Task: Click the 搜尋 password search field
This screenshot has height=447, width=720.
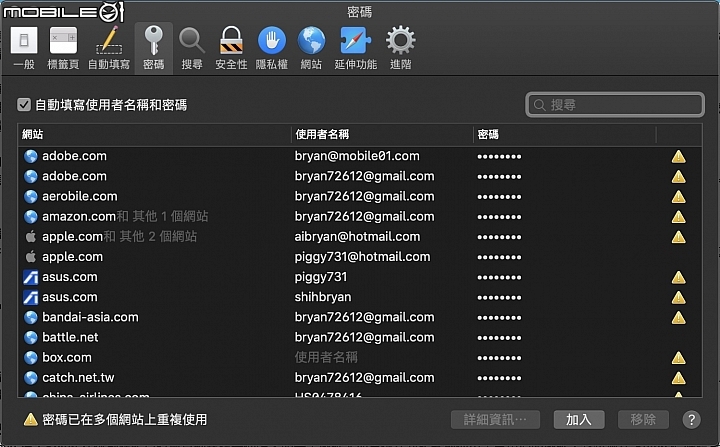Action: [x=614, y=105]
